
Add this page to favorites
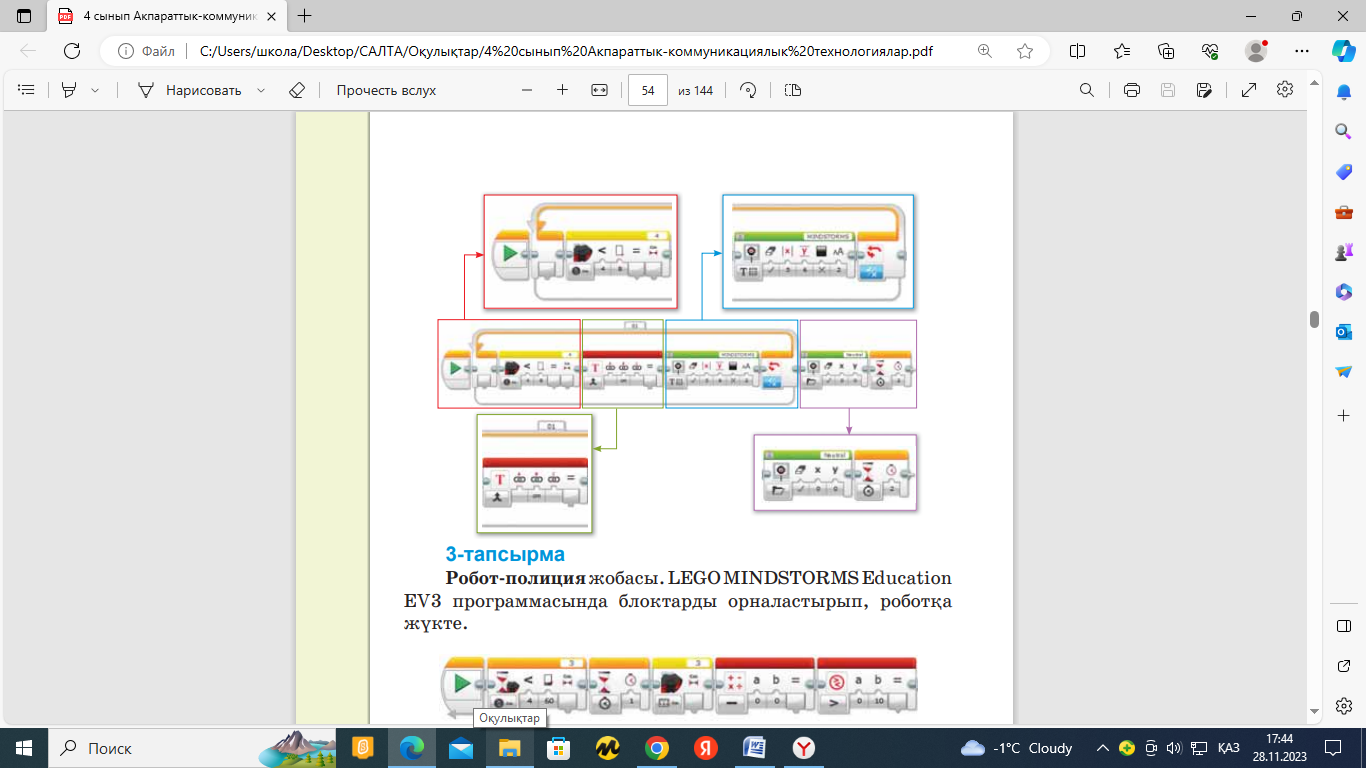(x=1025, y=51)
